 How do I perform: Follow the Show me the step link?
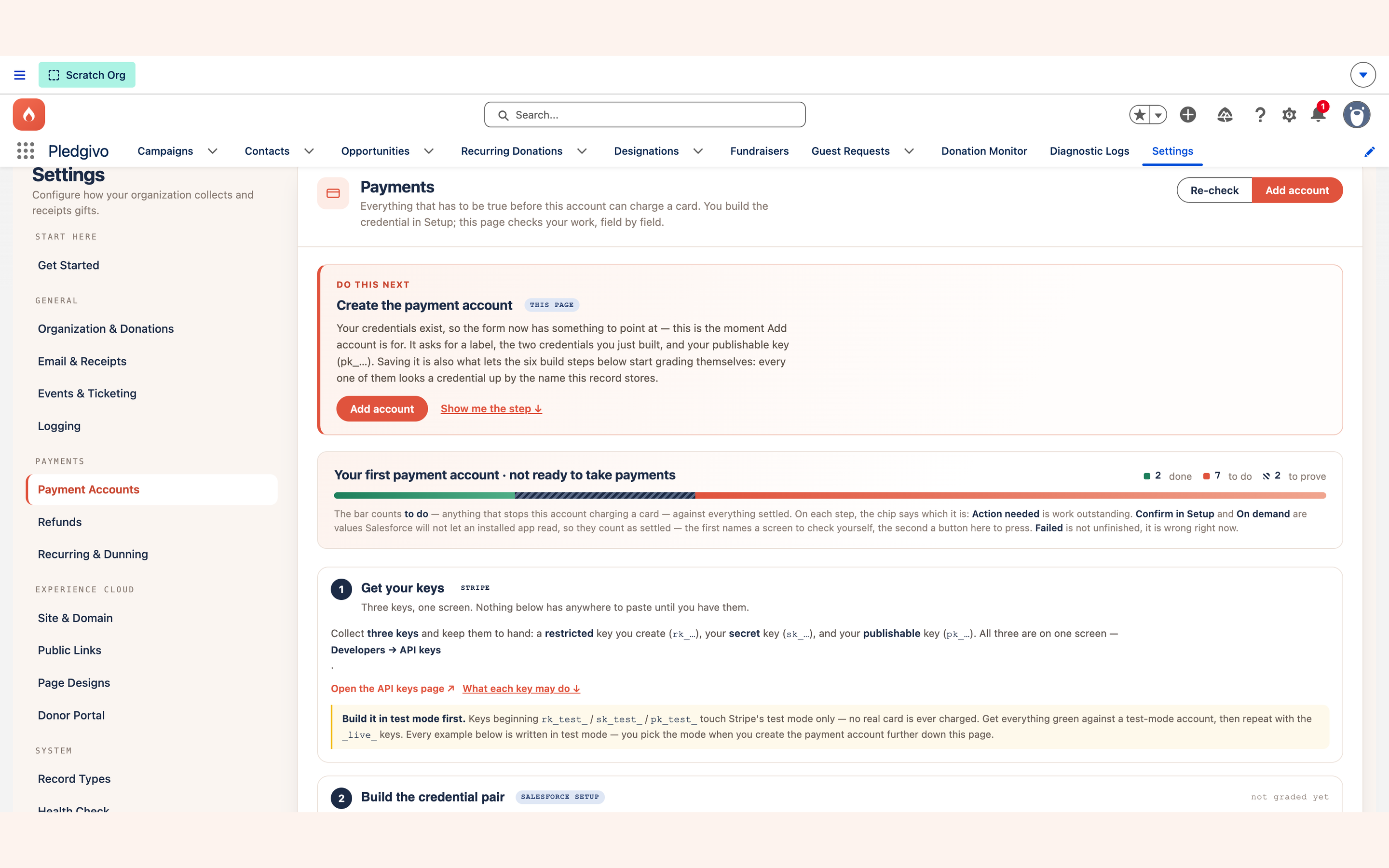(491, 409)
